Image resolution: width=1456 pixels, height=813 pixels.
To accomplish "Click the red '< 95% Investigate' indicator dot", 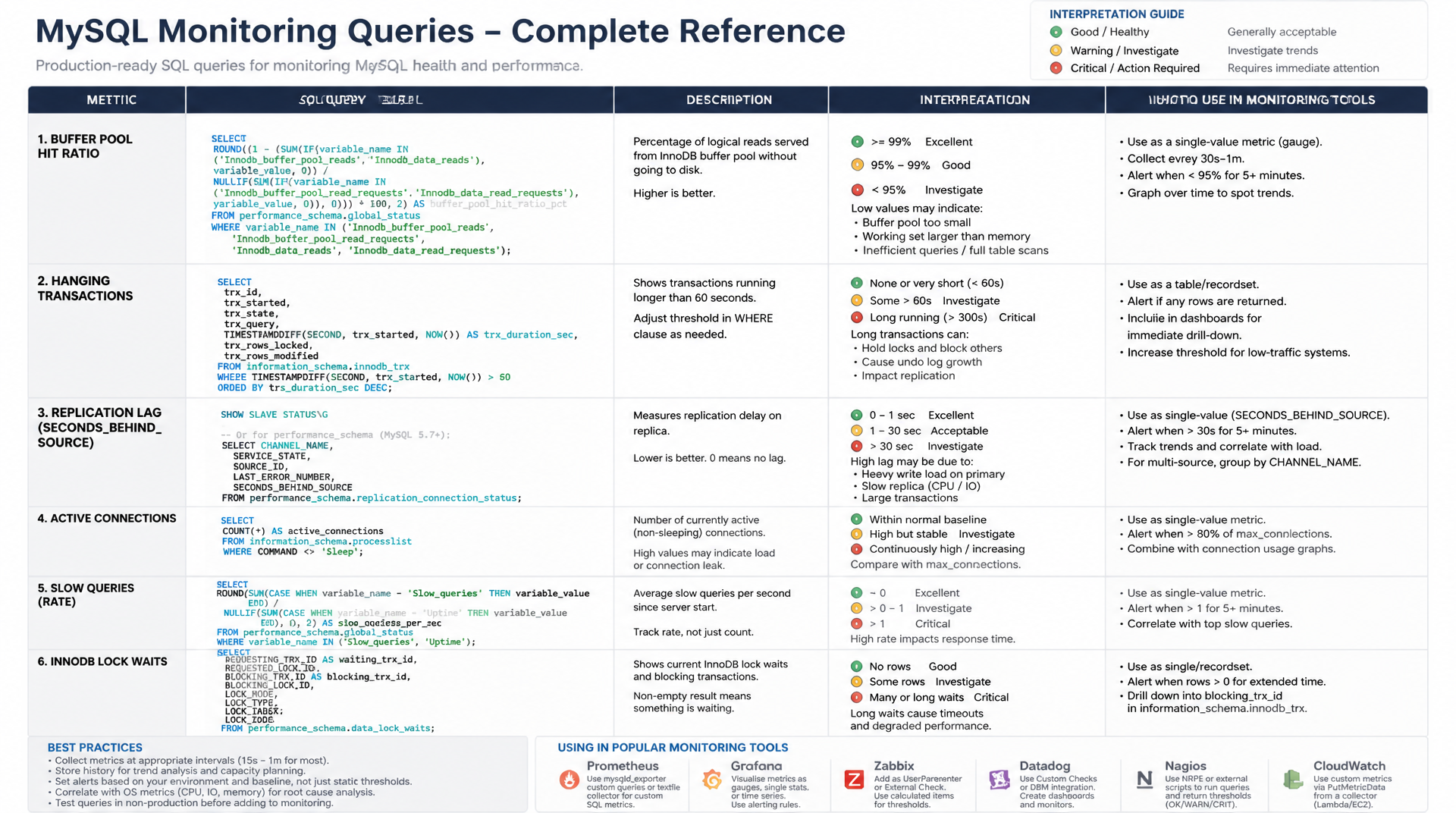I will [x=857, y=190].
